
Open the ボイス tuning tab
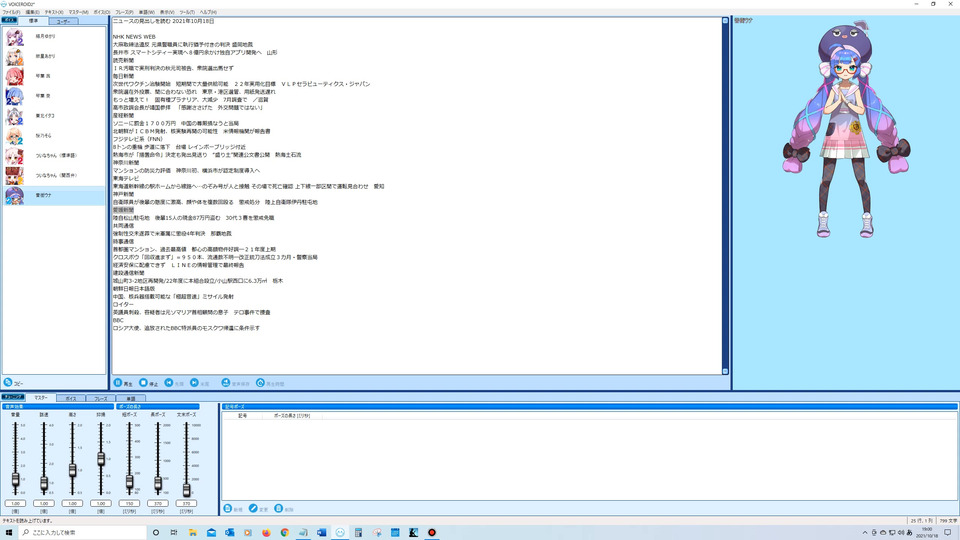[70, 399]
